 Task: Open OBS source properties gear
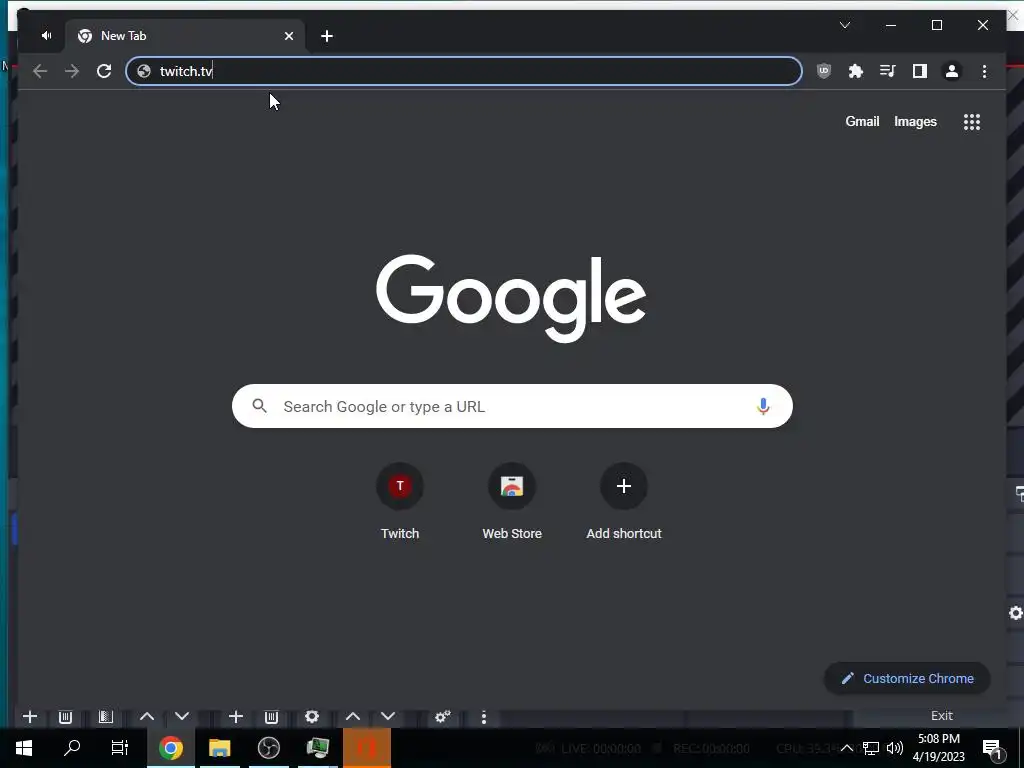pyautogui.click(x=312, y=717)
